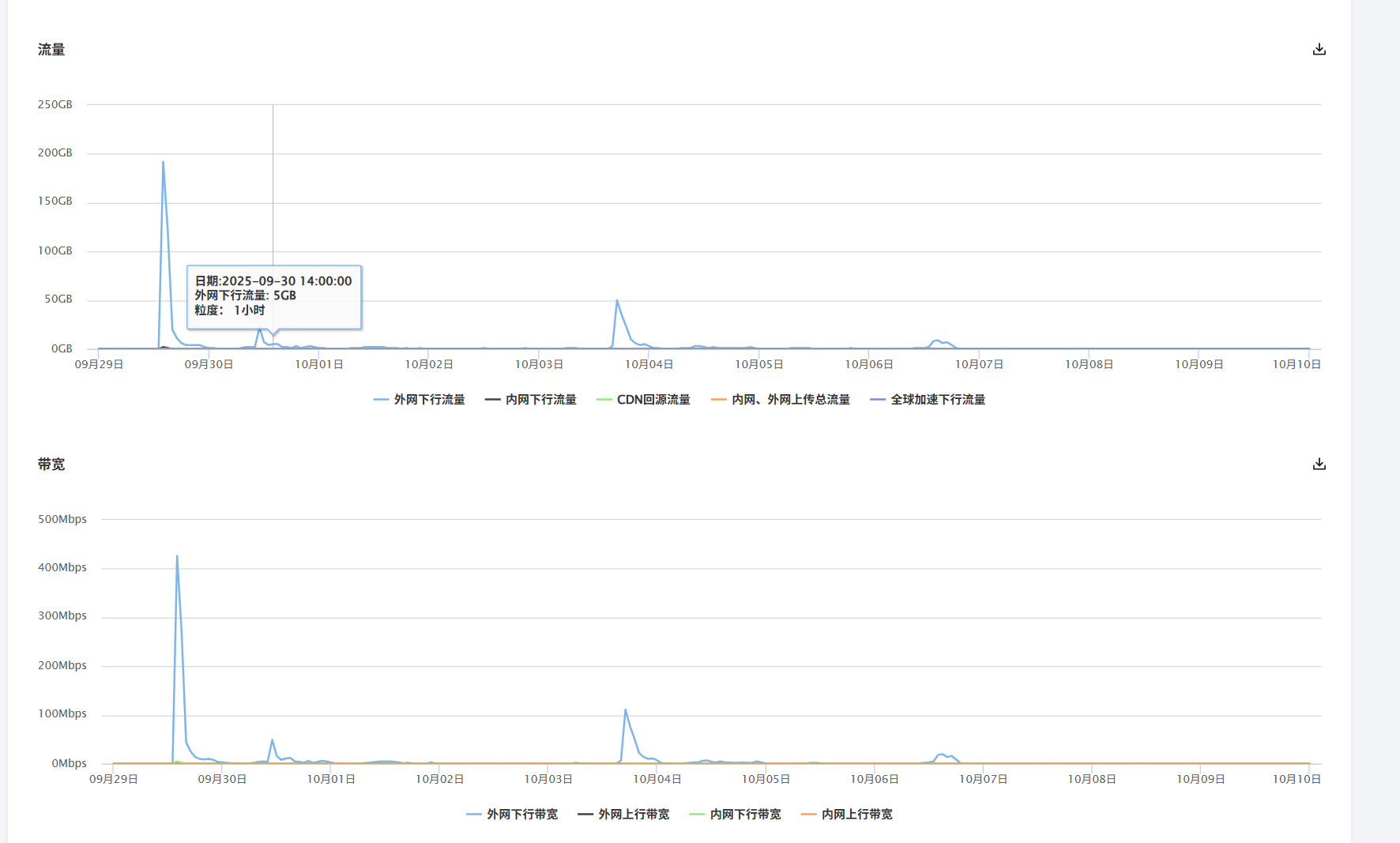Click the highest traffic peak near 200GB

[164, 163]
